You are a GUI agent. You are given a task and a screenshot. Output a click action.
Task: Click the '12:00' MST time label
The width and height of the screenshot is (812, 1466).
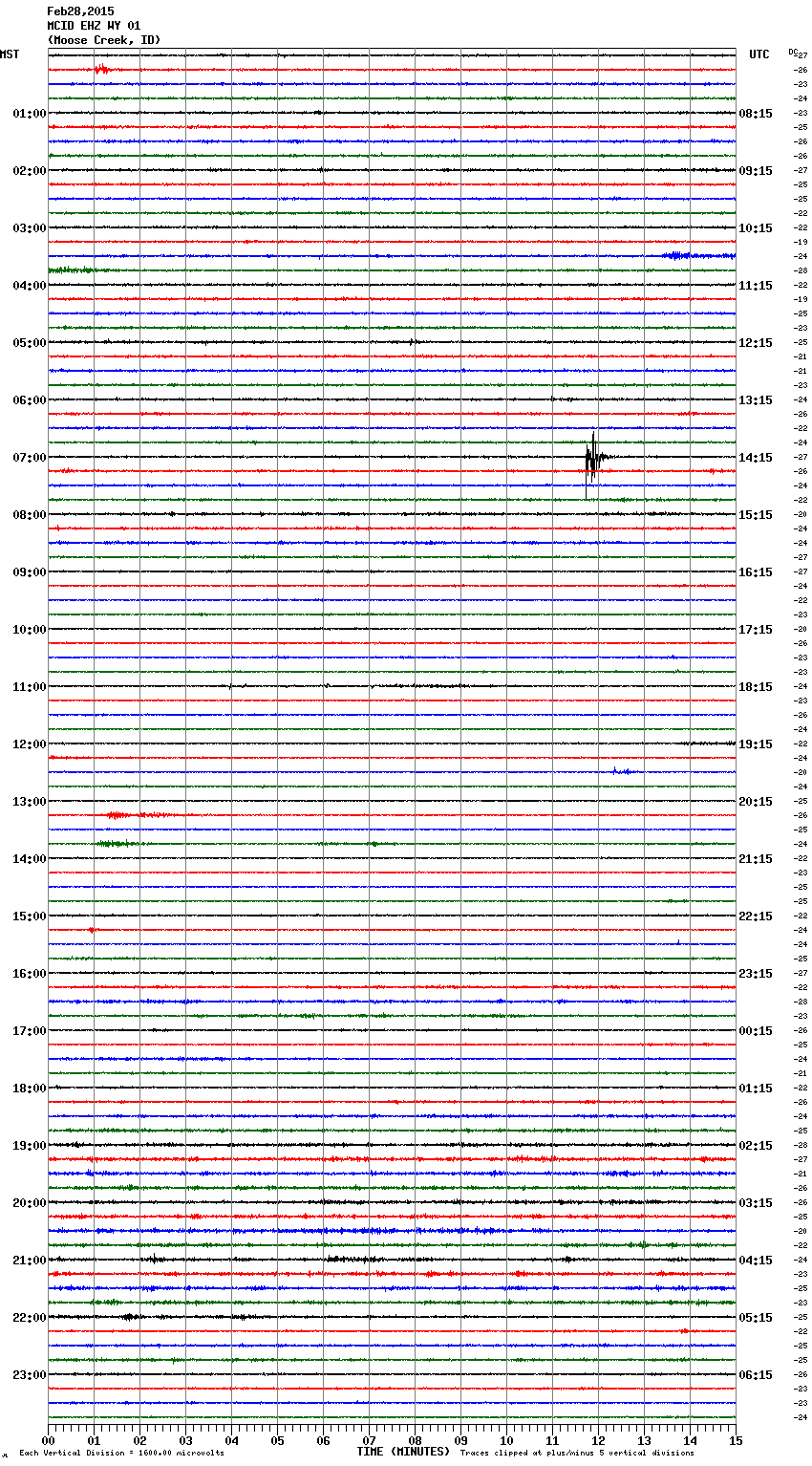point(30,744)
